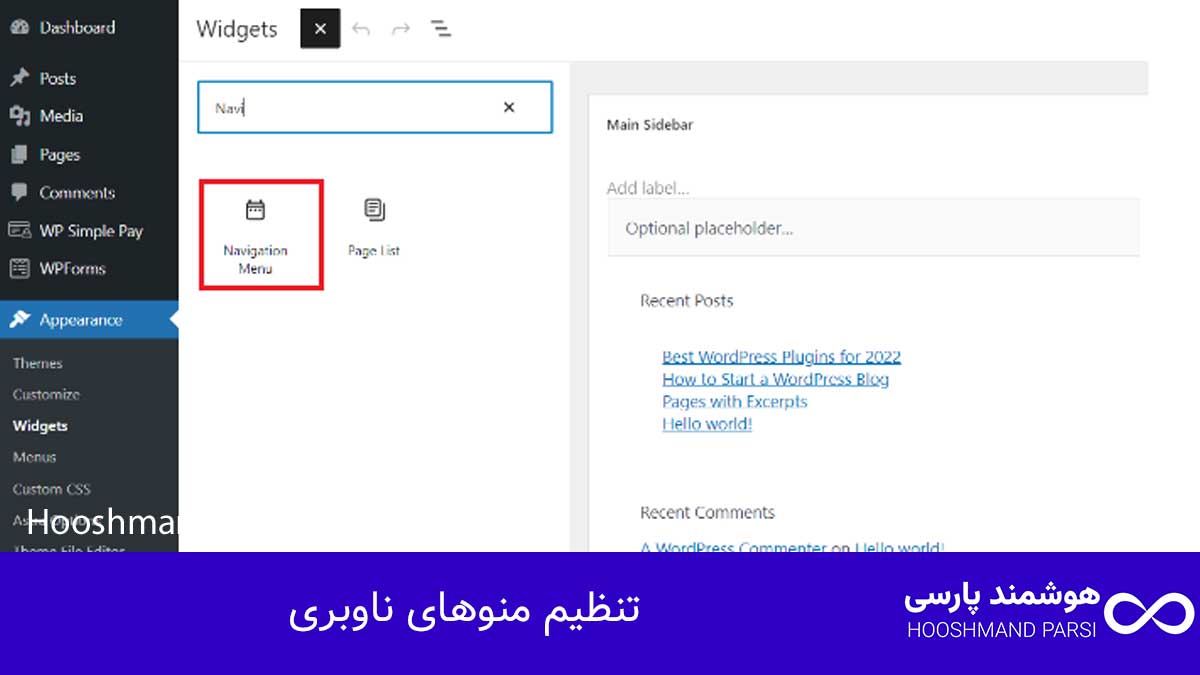Open Pages menu item
Image resolution: width=1200 pixels, height=675 pixels.
click(89, 155)
